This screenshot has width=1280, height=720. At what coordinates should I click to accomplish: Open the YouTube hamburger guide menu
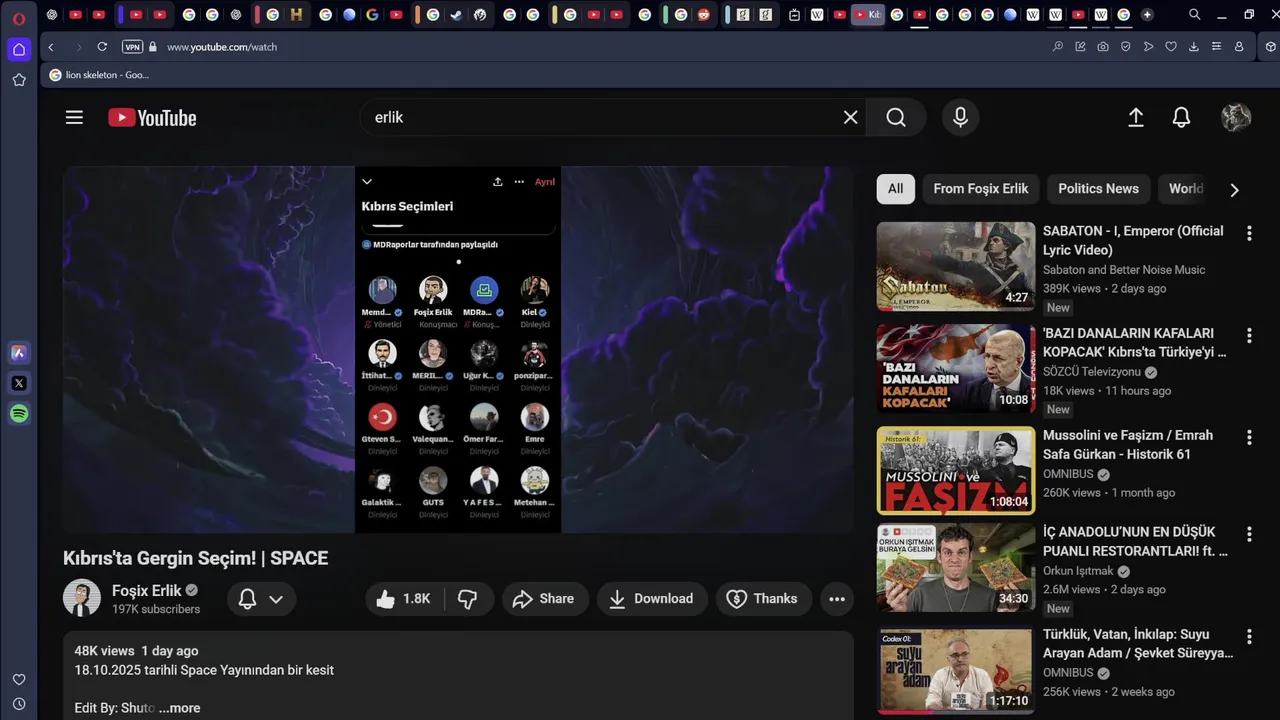click(74, 117)
